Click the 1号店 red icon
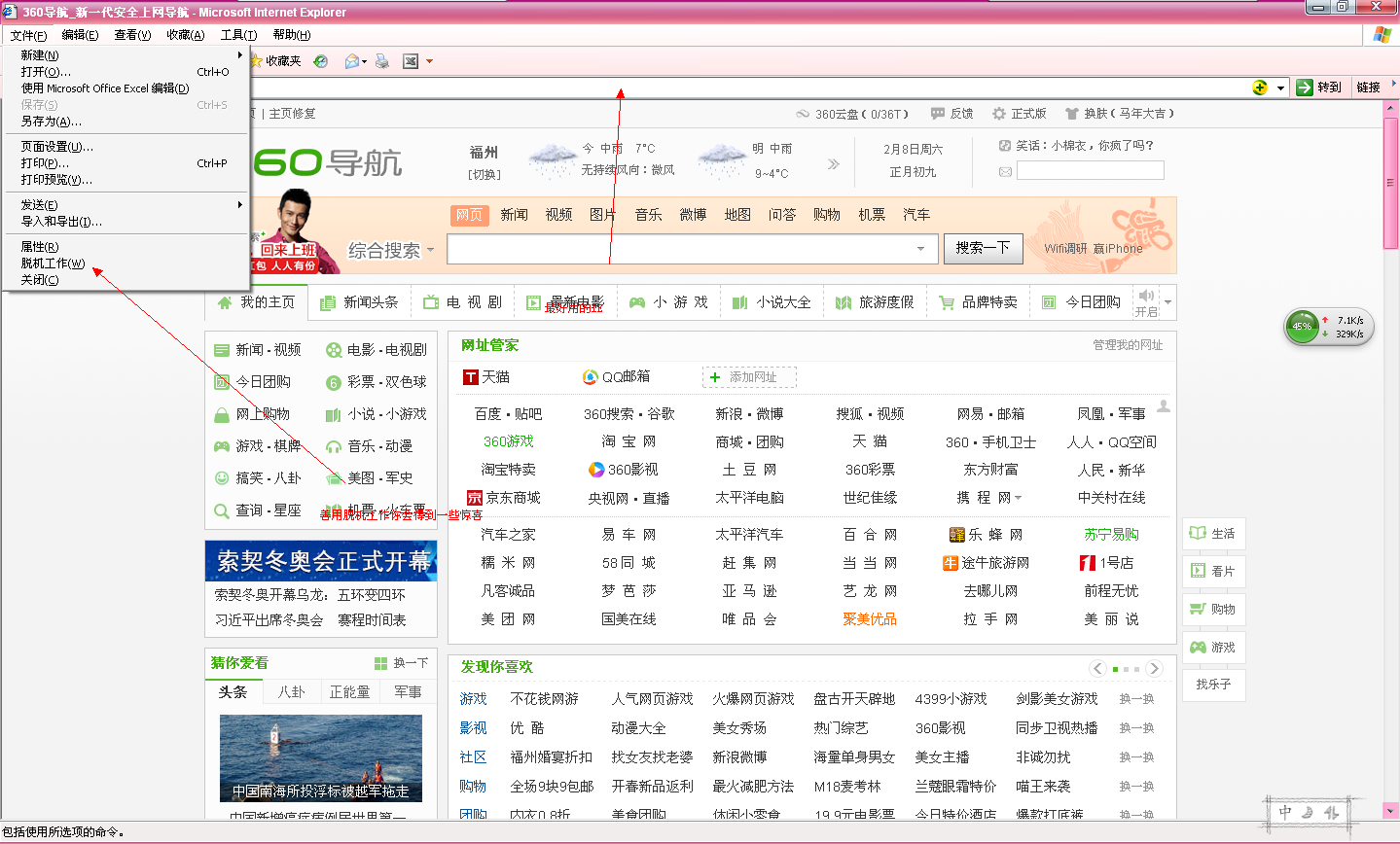Screen dimensions: 1400x844 (x=1088, y=563)
